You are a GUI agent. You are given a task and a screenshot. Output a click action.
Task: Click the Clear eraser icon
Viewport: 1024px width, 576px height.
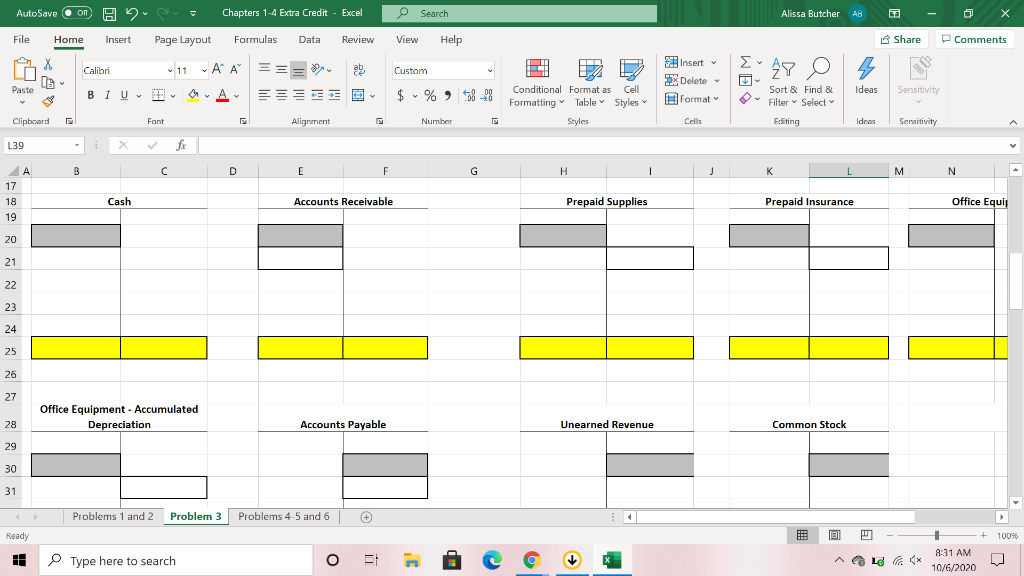tap(745, 99)
